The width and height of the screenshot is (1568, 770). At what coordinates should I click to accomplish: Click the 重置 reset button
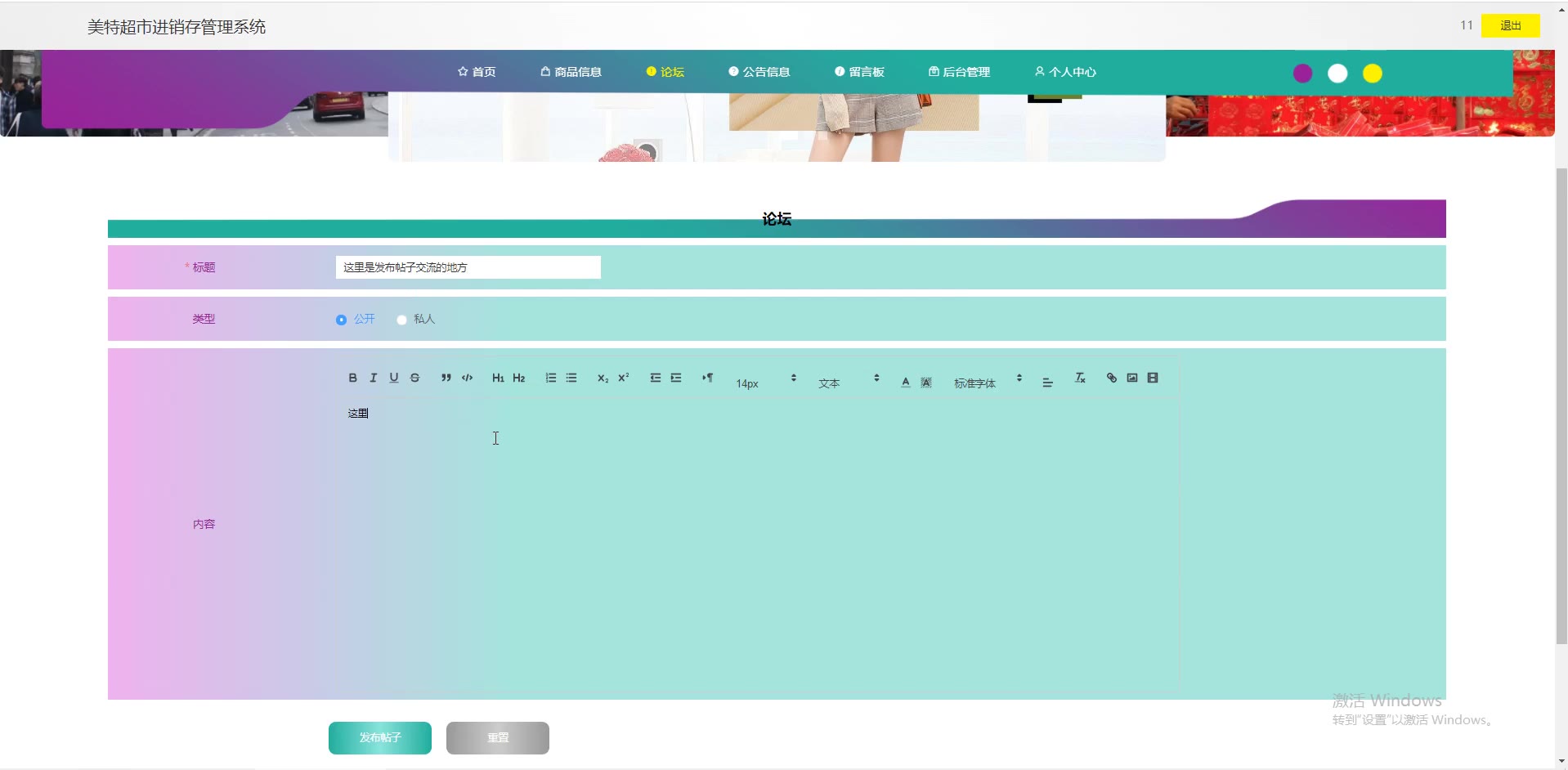[498, 737]
